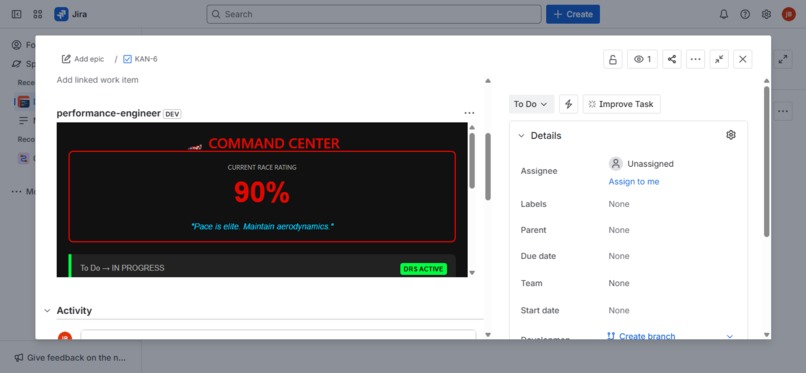Click the Give feedback megaphone icon

19,358
